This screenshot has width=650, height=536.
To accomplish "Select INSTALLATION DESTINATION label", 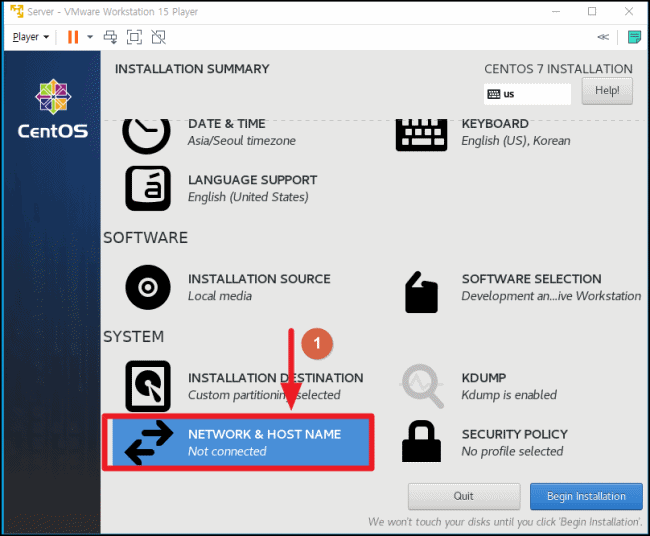I will [276, 378].
